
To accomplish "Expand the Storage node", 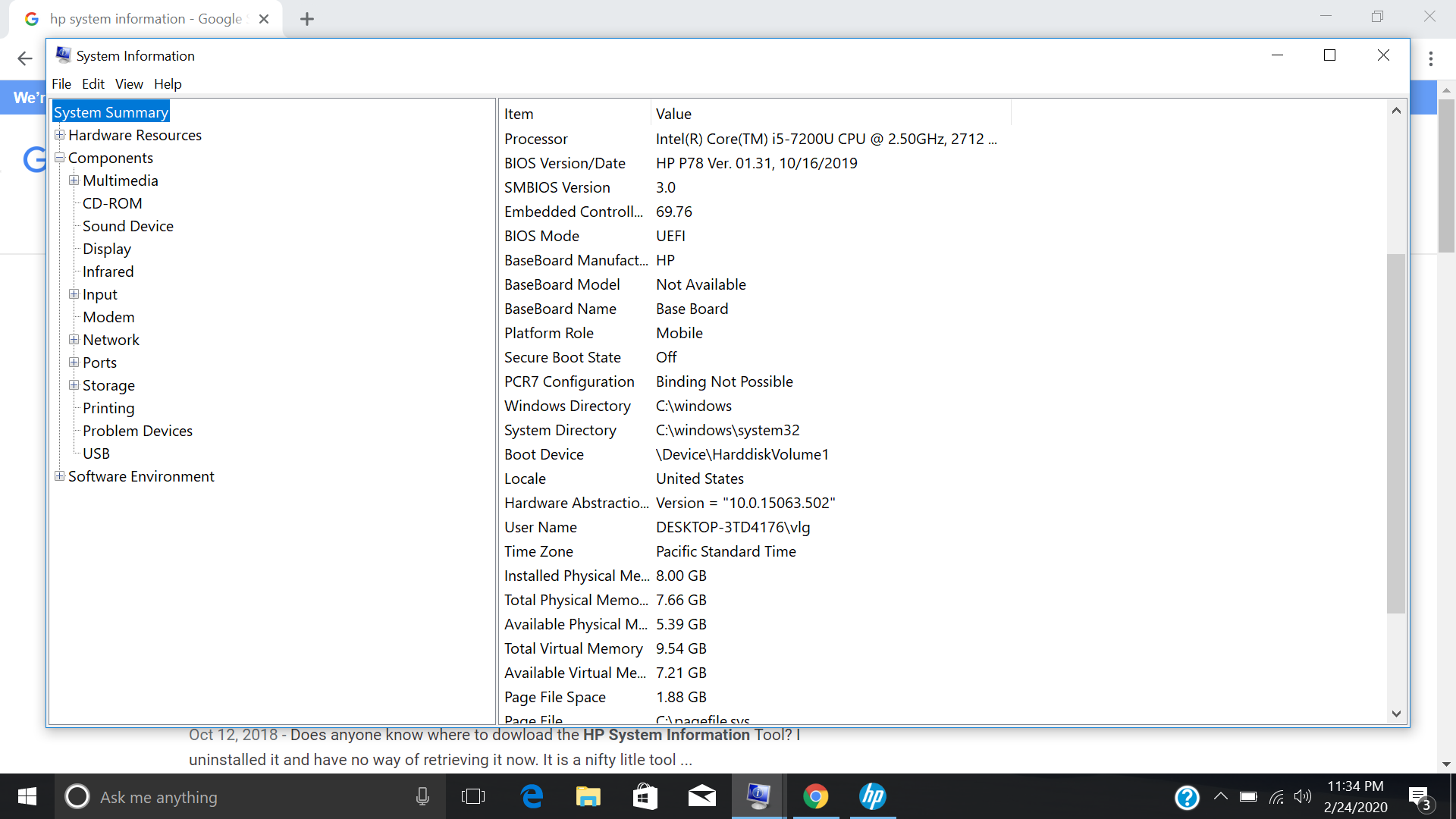I will point(74,385).
